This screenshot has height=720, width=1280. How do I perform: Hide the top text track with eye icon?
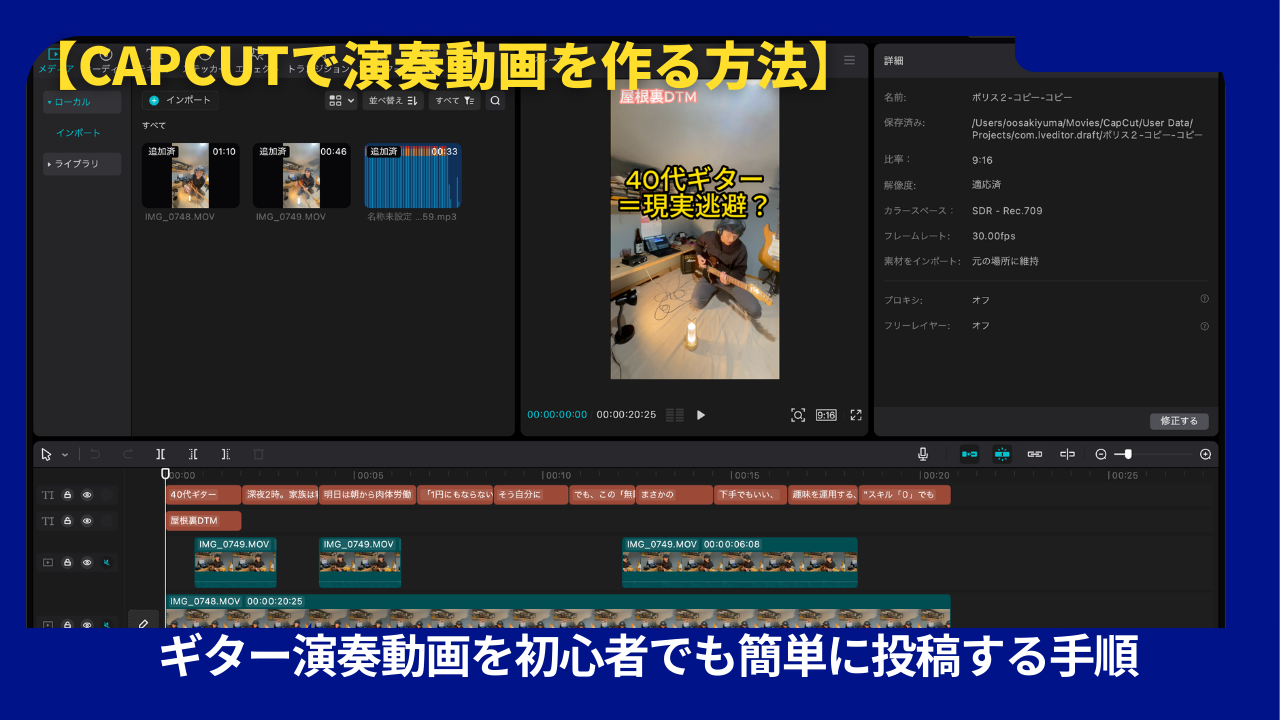(87, 495)
